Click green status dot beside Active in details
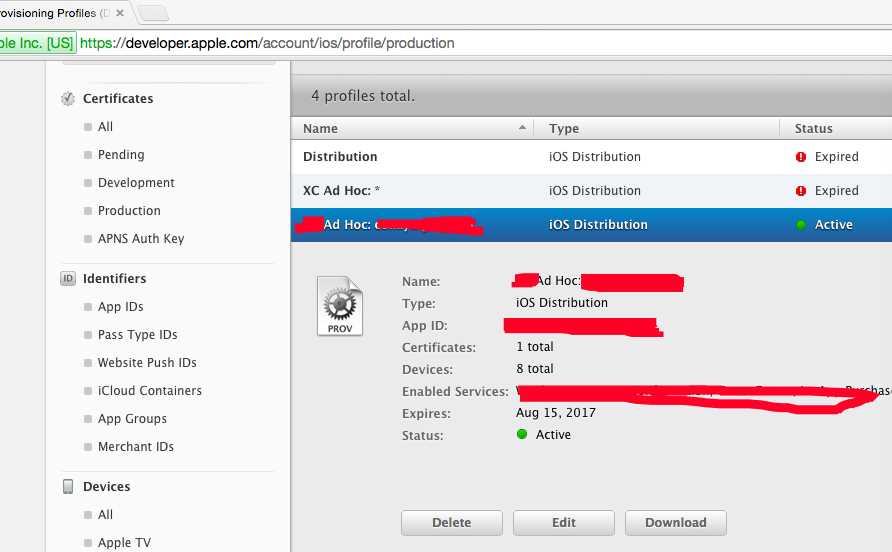This screenshot has height=552, width=892. tap(522, 434)
